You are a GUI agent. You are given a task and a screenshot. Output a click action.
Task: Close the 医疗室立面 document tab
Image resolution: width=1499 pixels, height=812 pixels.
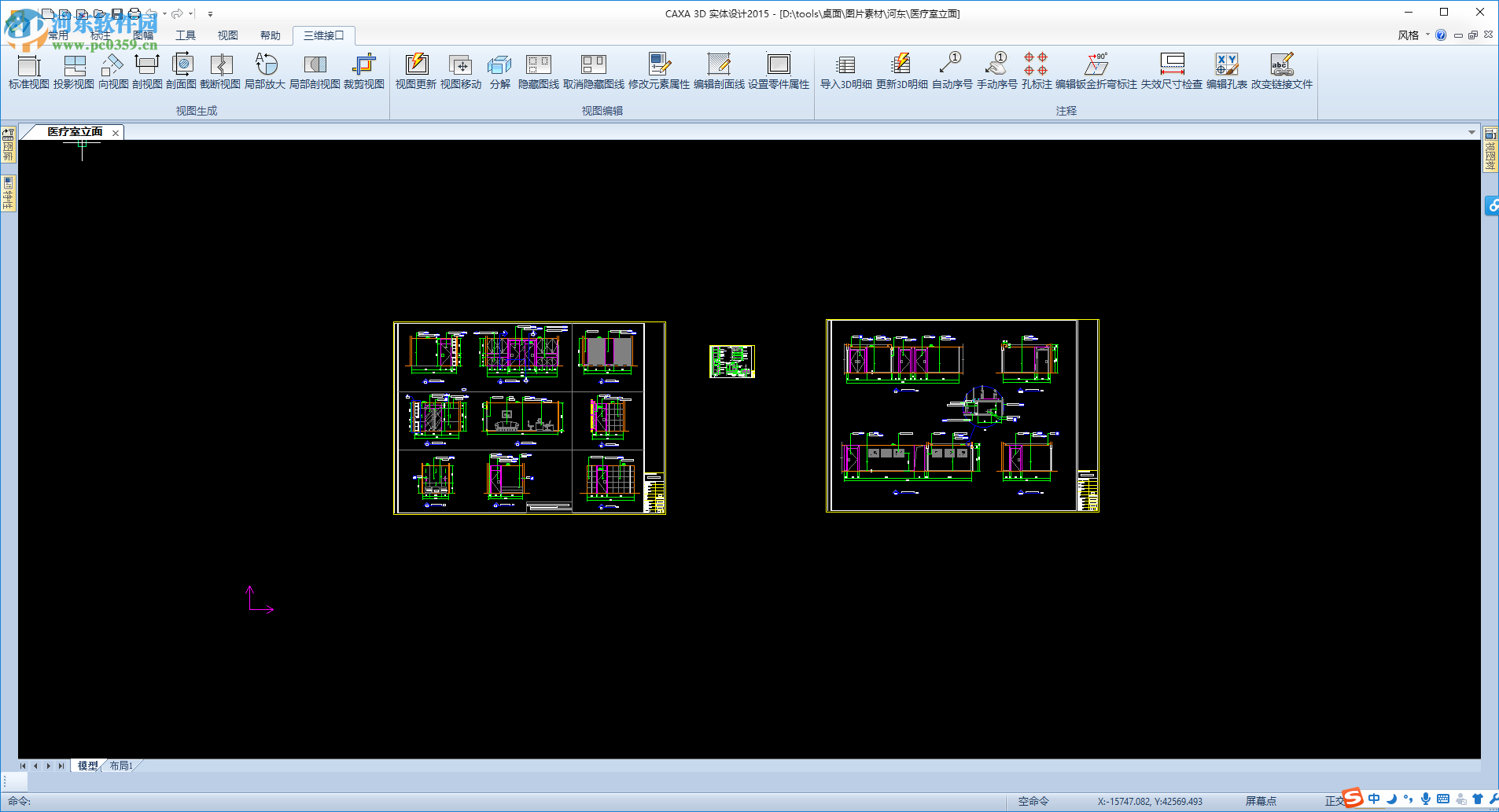pyautogui.click(x=116, y=133)
